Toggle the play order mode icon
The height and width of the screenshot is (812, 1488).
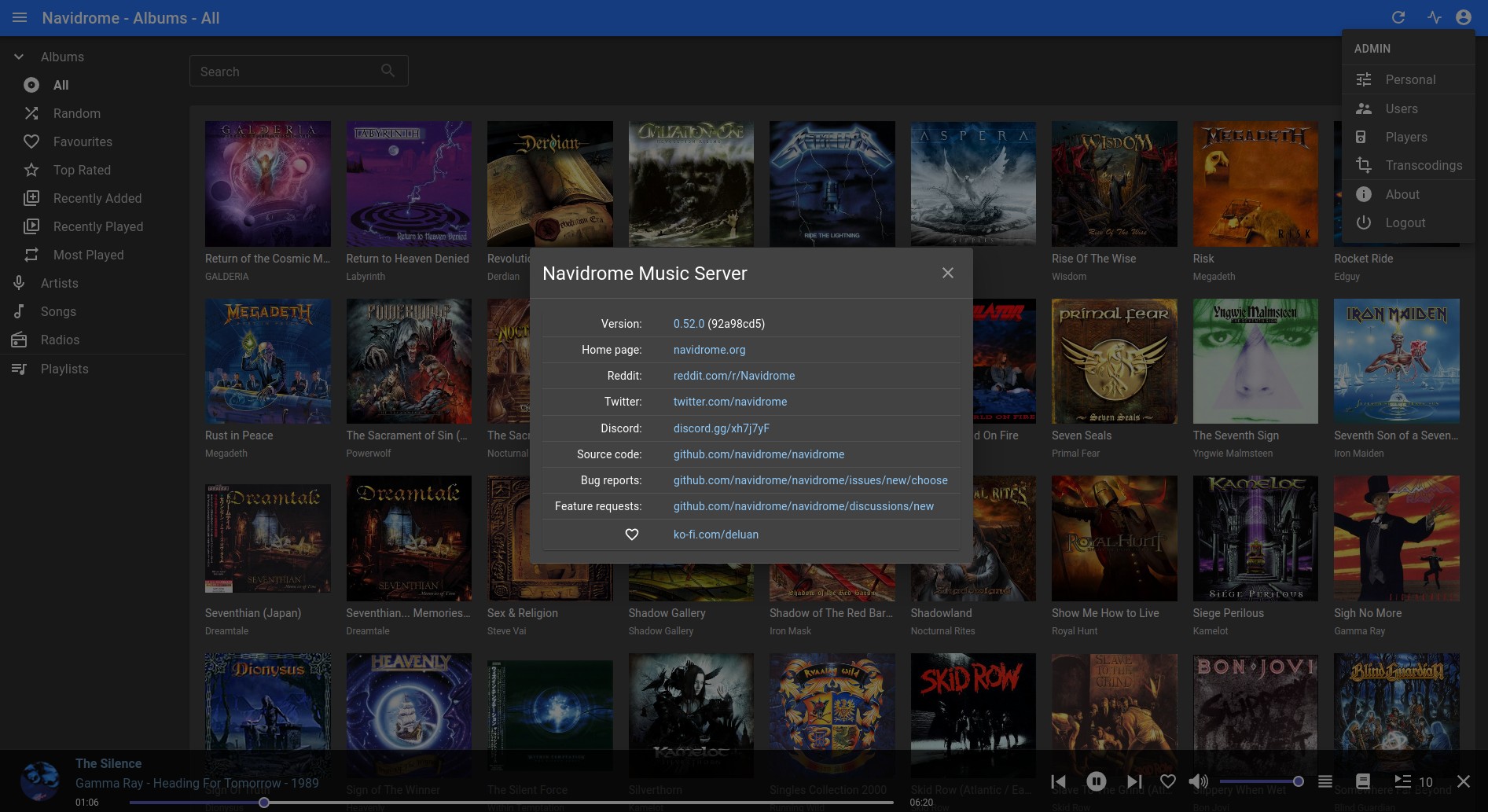pos(1325,781)
